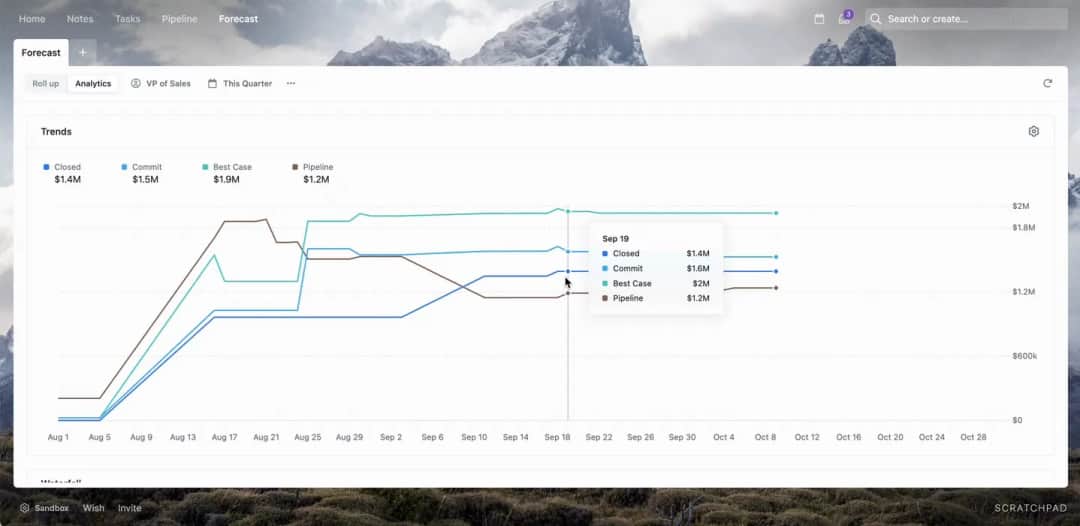Screen dimensions: 1080x526
Task: Toggle Commit series in legend
Action: coord(142,167)
